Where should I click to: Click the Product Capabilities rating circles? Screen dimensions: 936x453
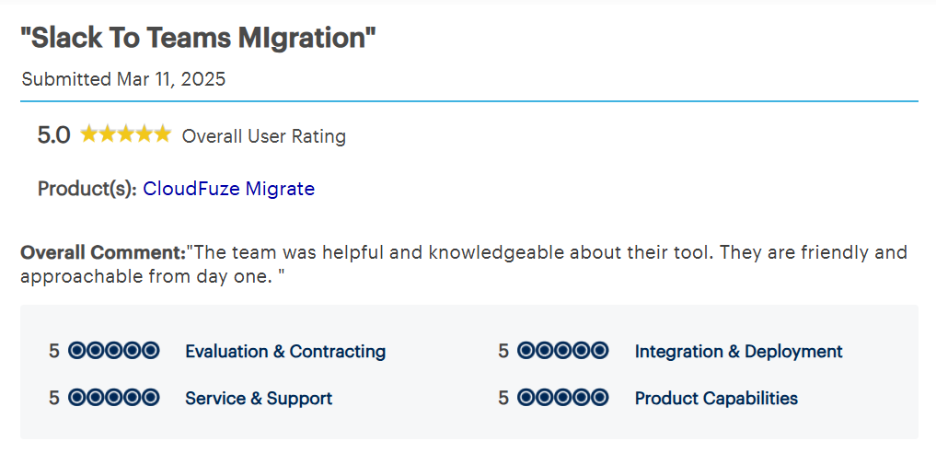coord(564,398)
